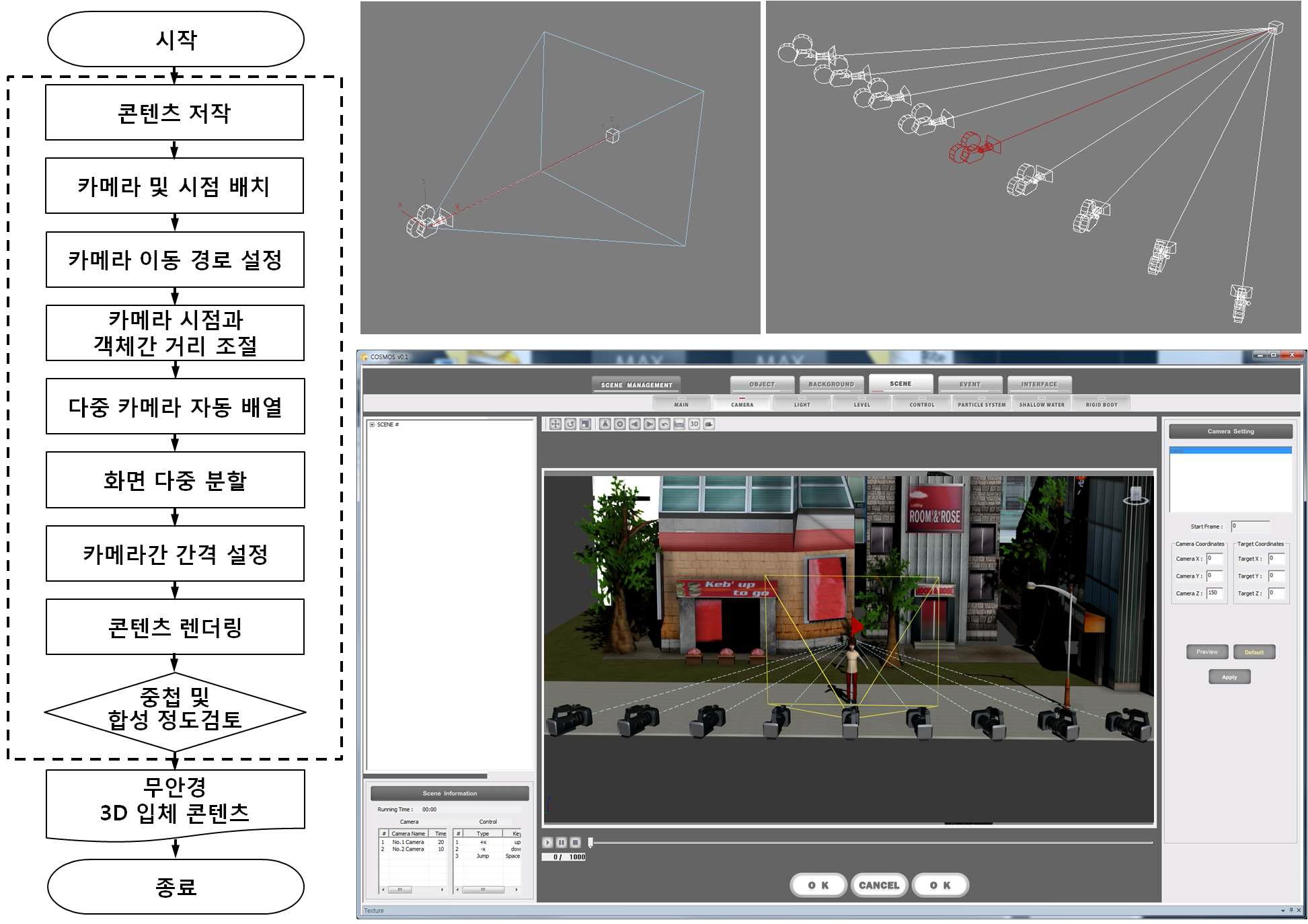Click the next-frame arrow icon in toolbar
Image resolution: width=1308 pixels, height=924 pixels.
649,424
